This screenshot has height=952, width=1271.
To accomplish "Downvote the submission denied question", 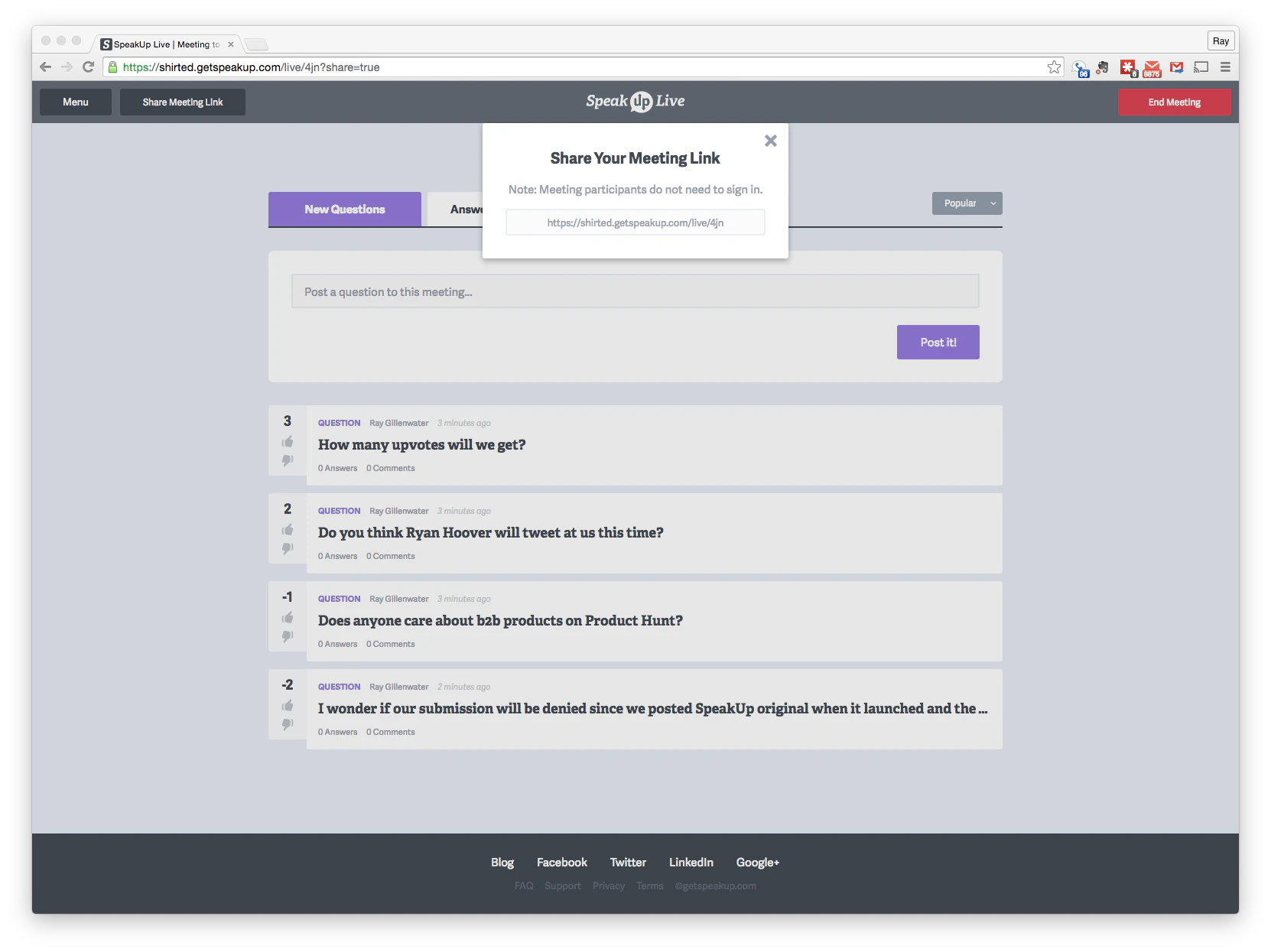I will coord(288,724).
